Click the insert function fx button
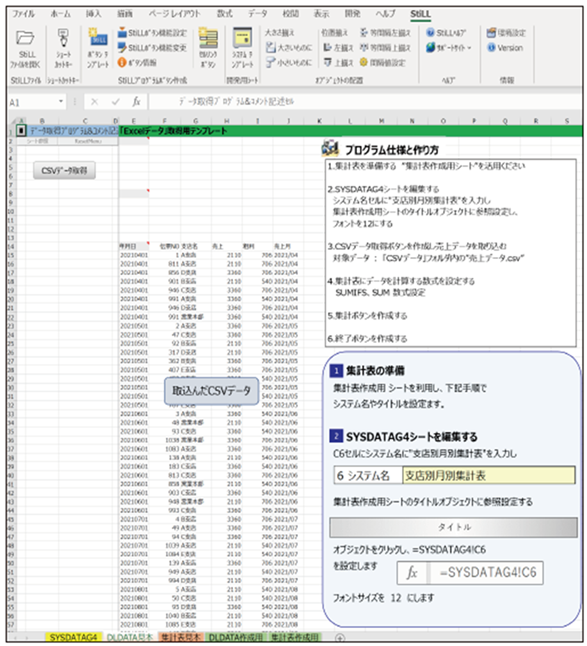The width and height of the screenshot is (587, 646). pyautogui.click(x=136, y=101)
